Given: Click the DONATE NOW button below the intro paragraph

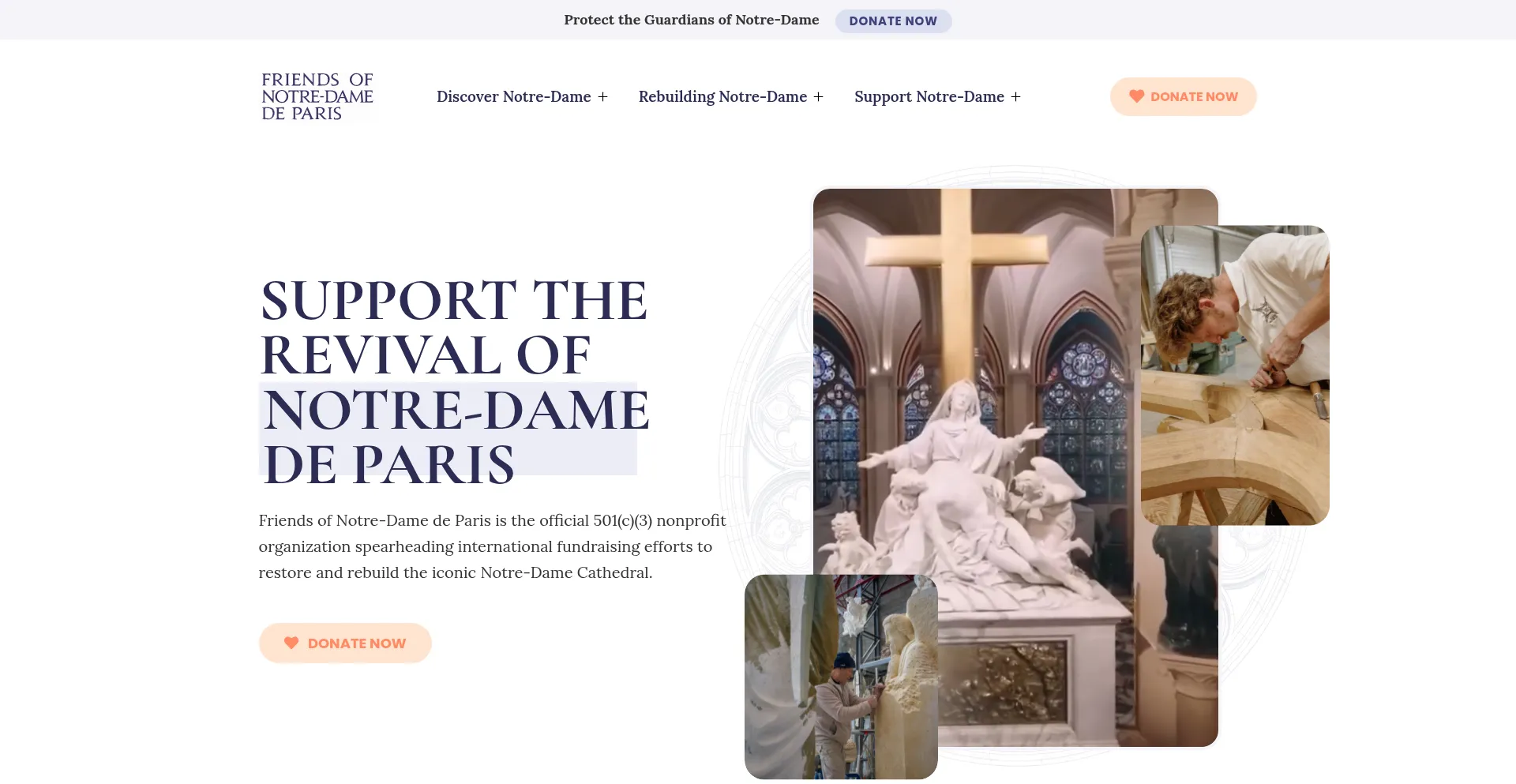Looking at the screenshot, I should tap(345, 643).
